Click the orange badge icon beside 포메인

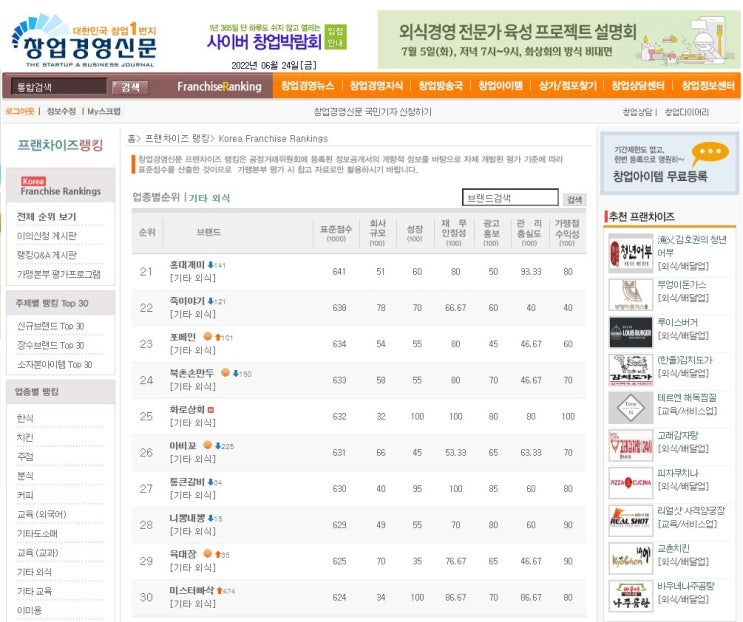(x=207, y=336)
